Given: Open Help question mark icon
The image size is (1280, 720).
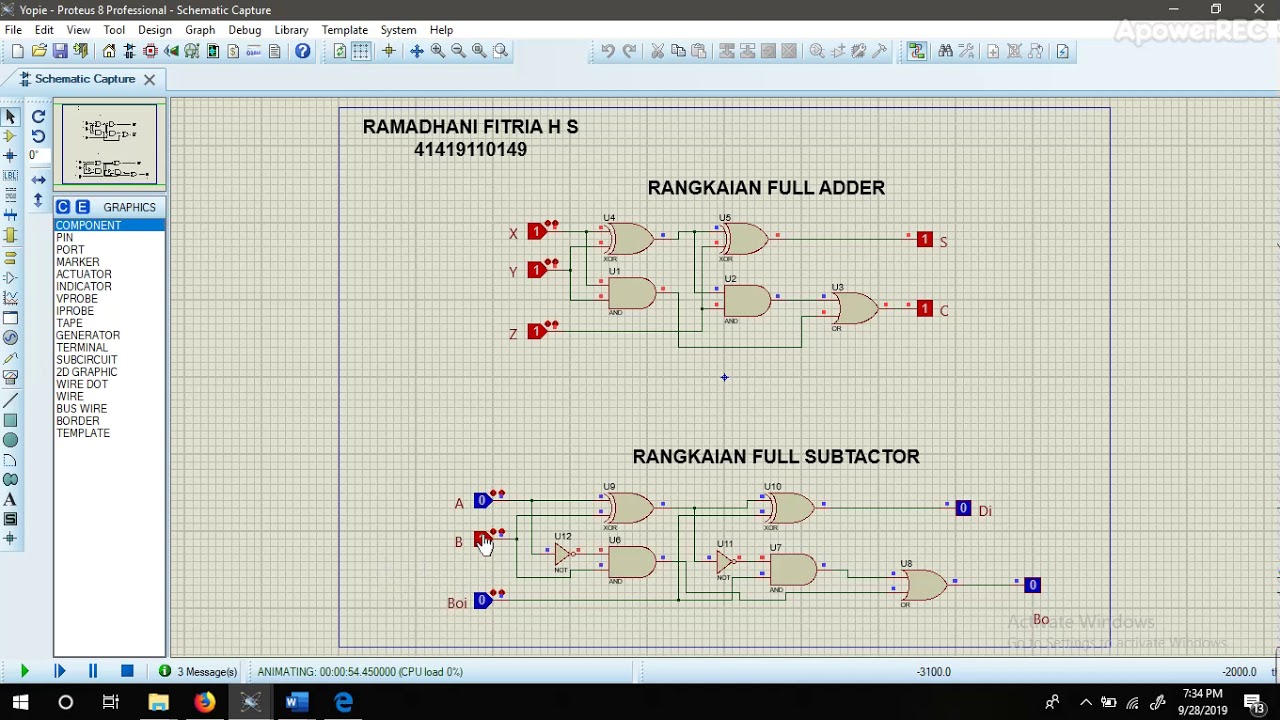Looking at the screenshot, I should (x=303, y=51).
